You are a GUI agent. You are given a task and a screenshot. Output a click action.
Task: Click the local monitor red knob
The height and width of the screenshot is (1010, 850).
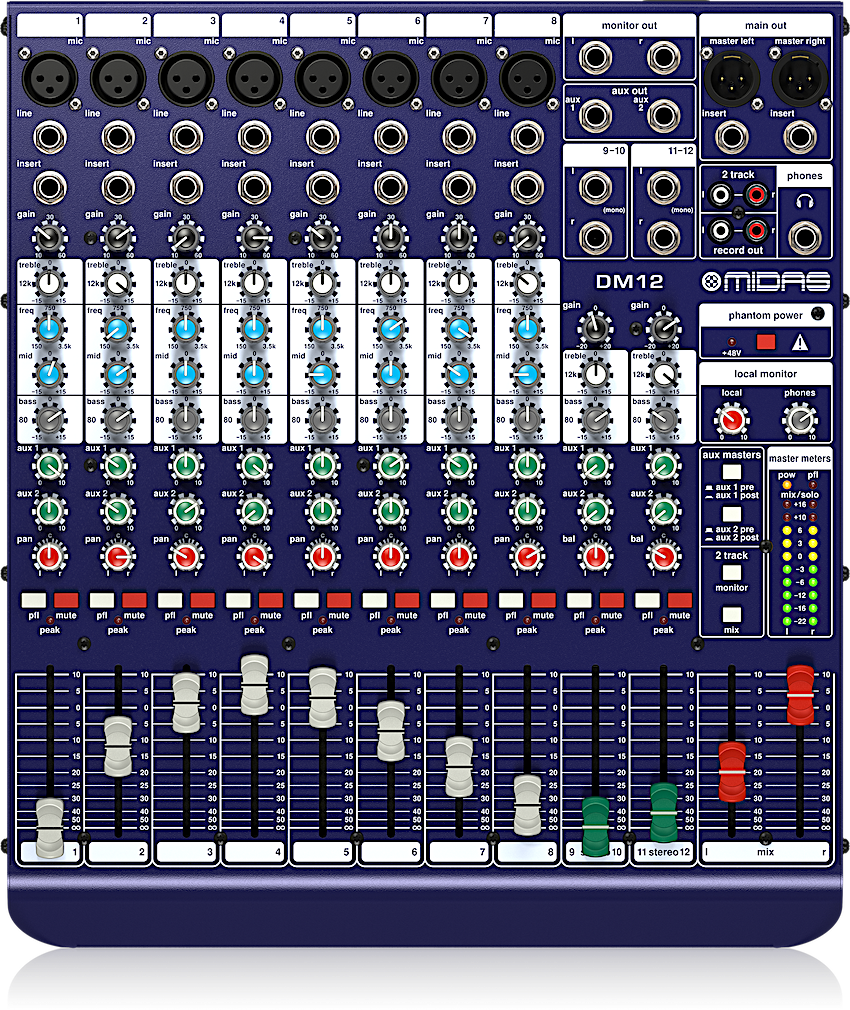coord(733,421)
